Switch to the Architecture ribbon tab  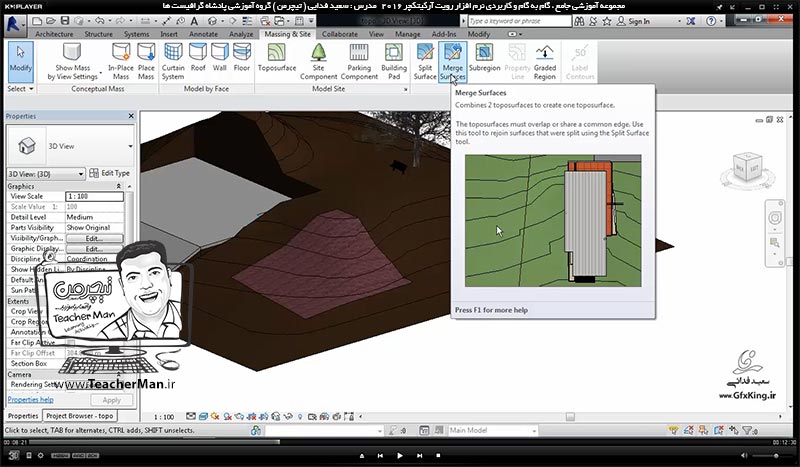(54, 34)
